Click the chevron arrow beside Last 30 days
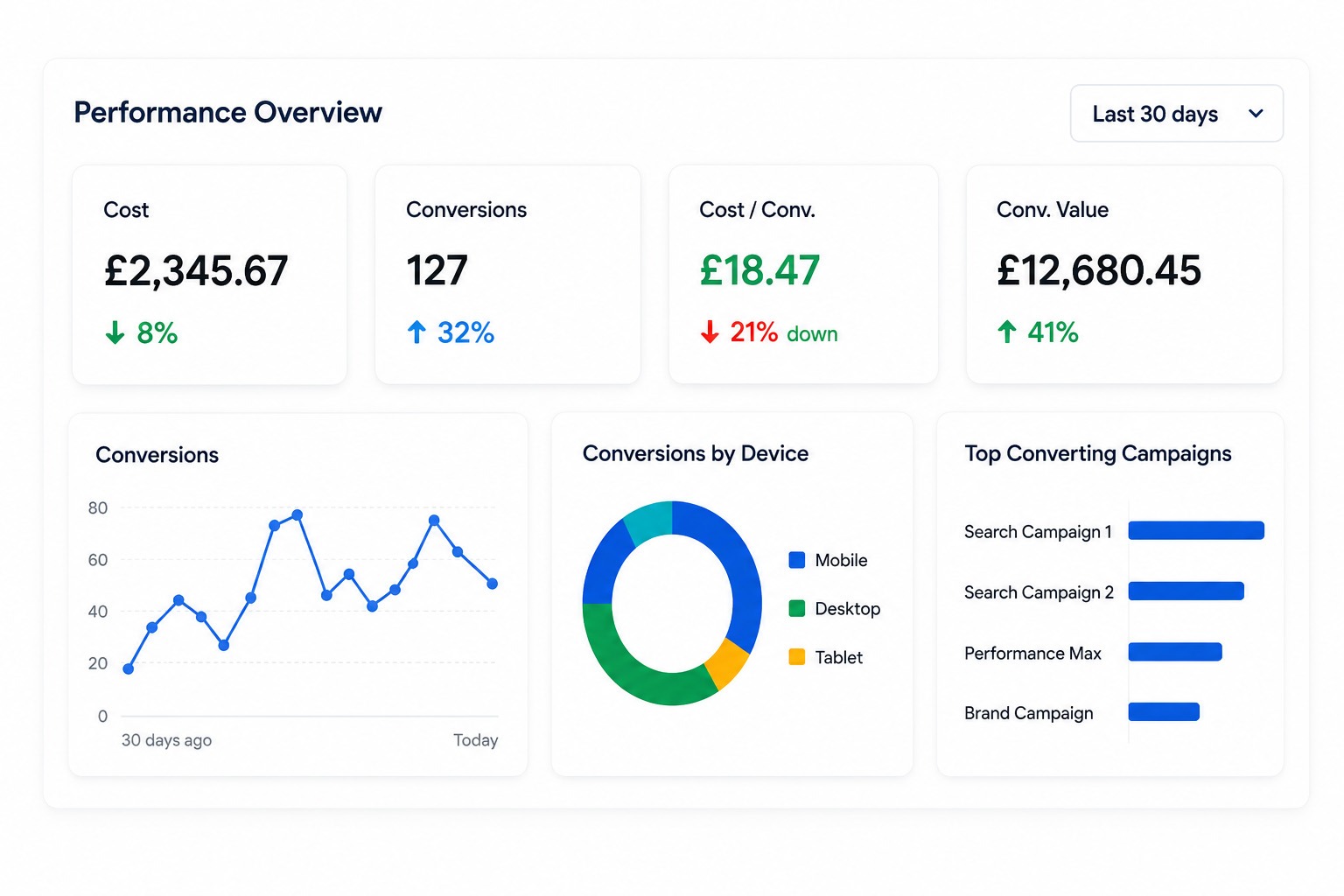 [x=1256, y=114]
